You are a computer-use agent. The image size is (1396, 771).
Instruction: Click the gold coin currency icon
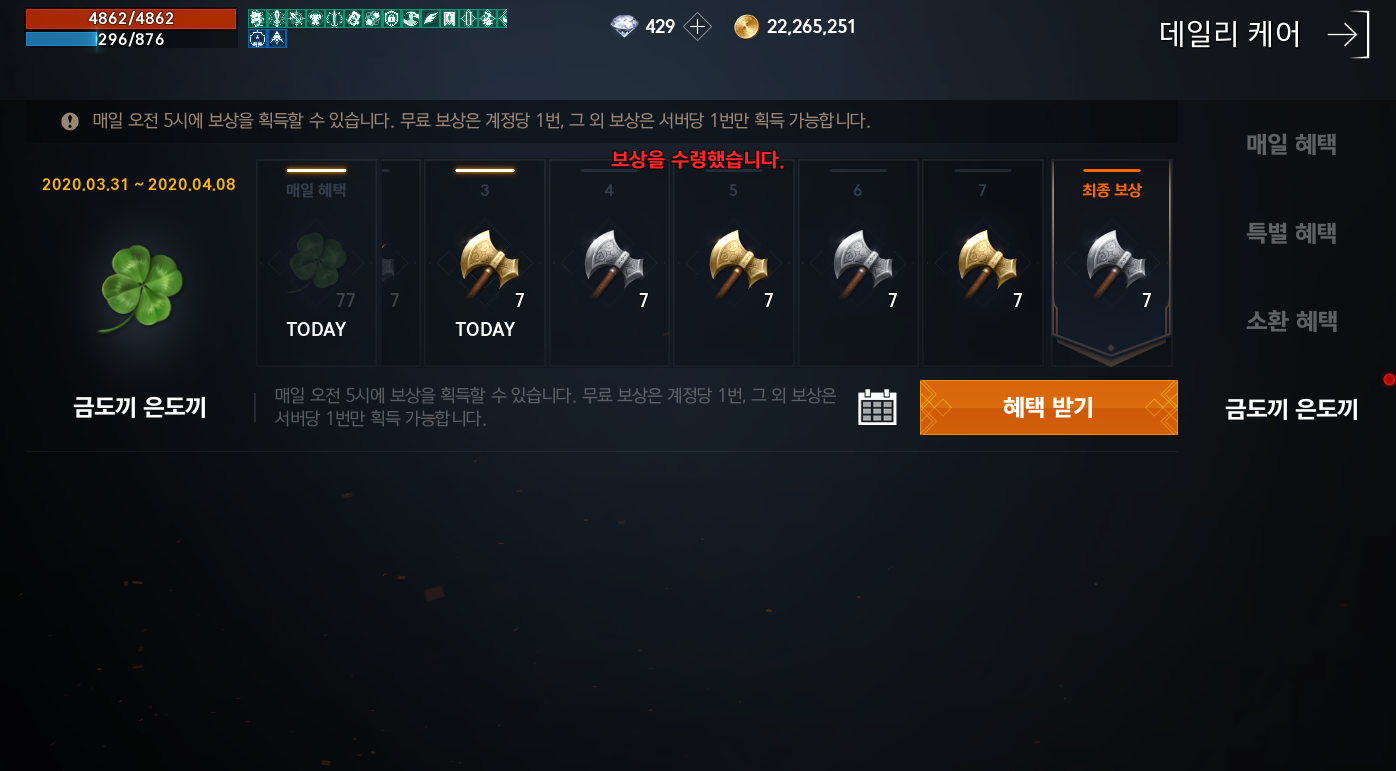(x=746, y=27)
